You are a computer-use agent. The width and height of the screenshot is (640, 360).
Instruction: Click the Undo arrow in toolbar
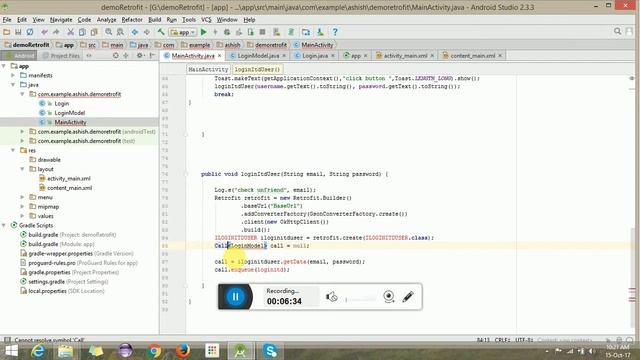(44, 32)
